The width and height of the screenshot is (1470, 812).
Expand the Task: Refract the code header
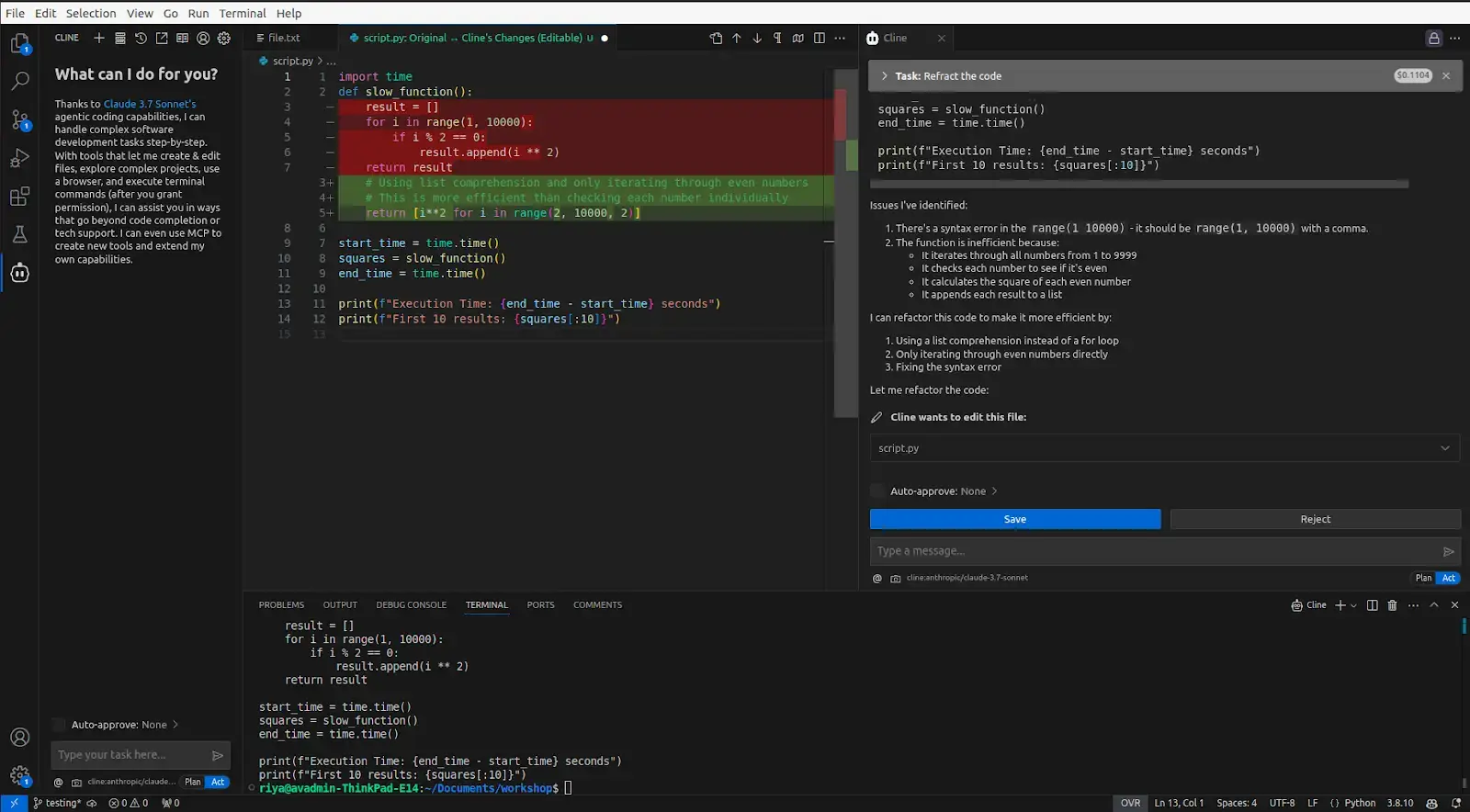884,76
